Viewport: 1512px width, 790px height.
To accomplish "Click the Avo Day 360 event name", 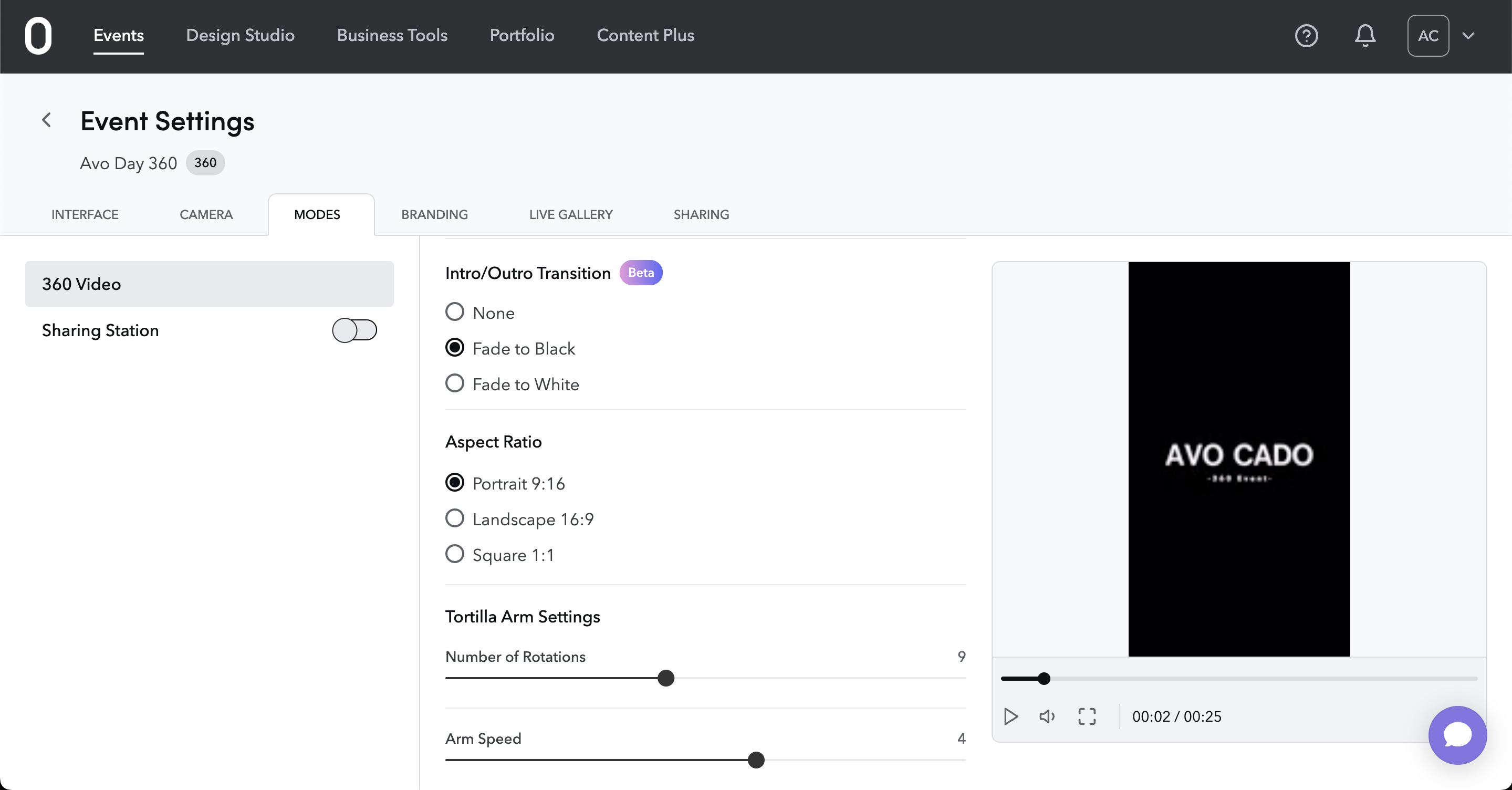I will (x=129, y=163).
